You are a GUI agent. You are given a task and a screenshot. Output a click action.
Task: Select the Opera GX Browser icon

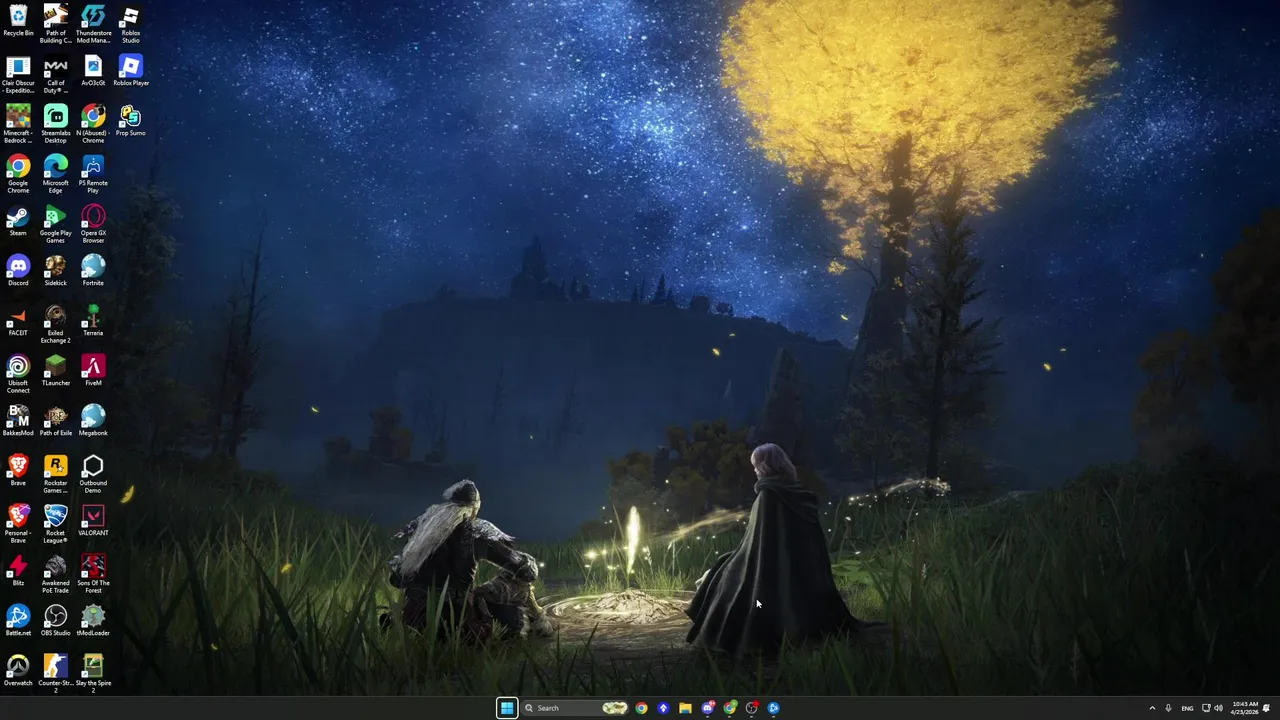click(x=93, y=225)
